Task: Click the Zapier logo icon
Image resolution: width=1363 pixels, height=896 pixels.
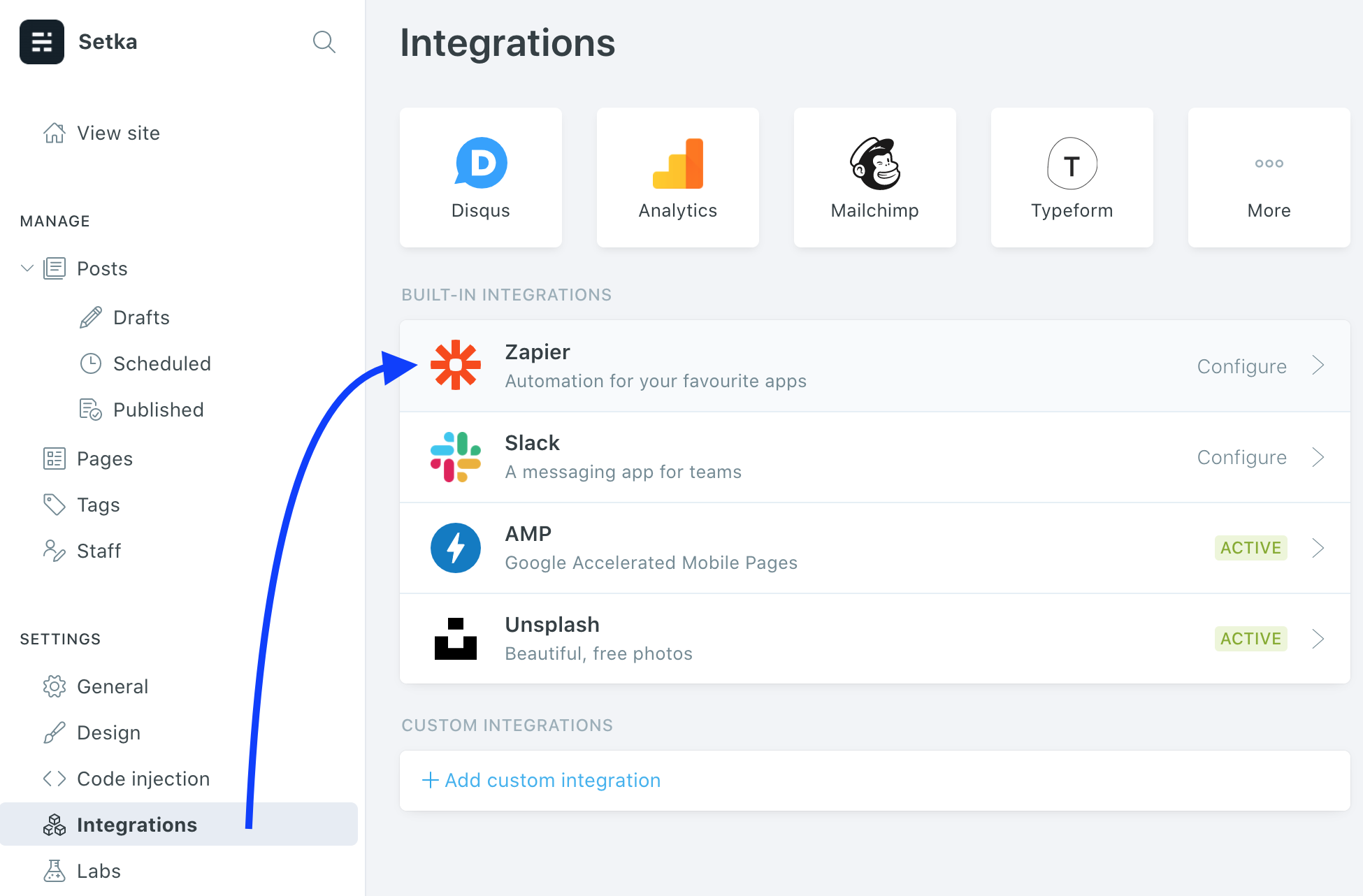Action: coord(456,365)
